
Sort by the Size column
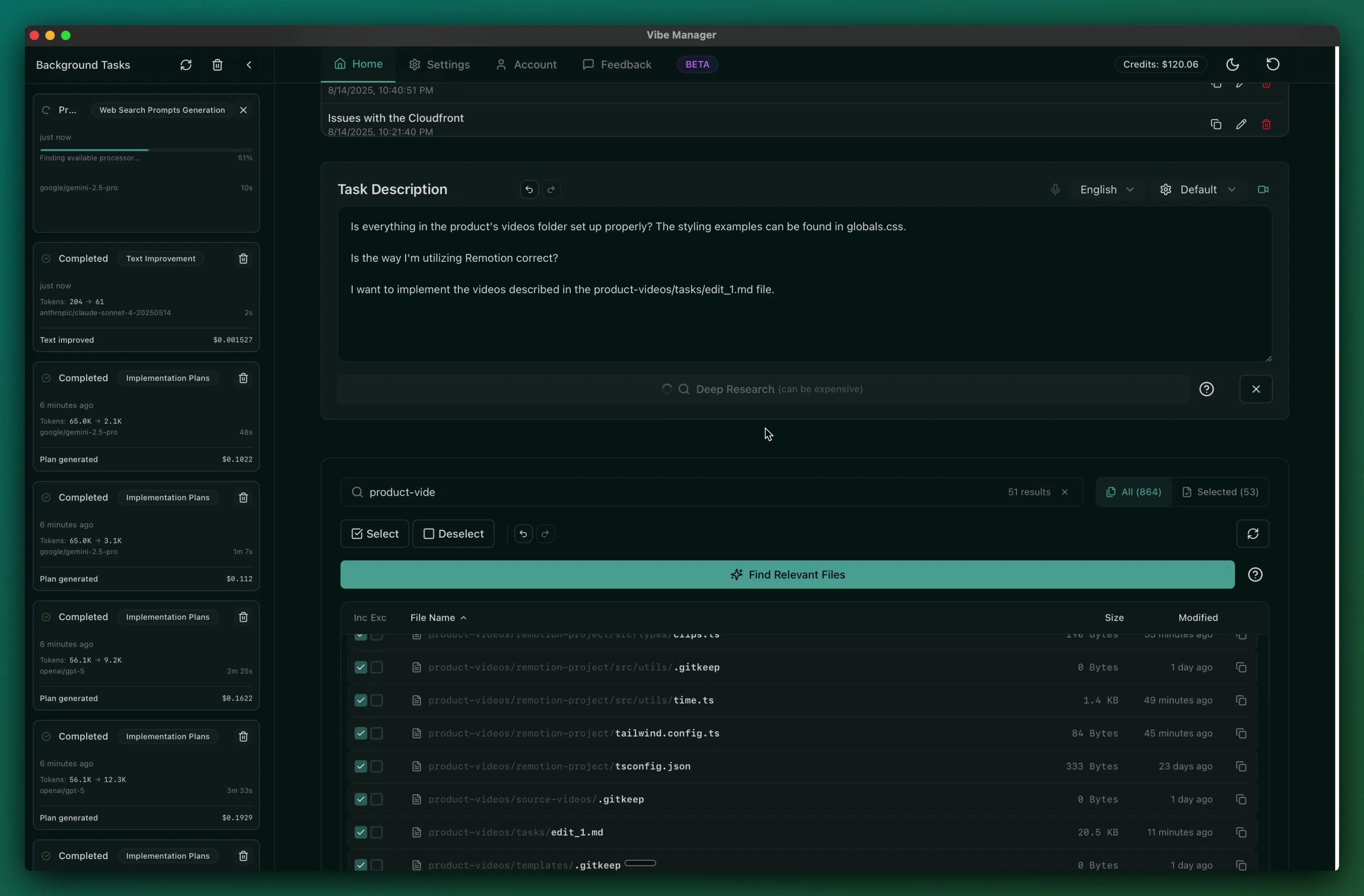click(1113, 618)
